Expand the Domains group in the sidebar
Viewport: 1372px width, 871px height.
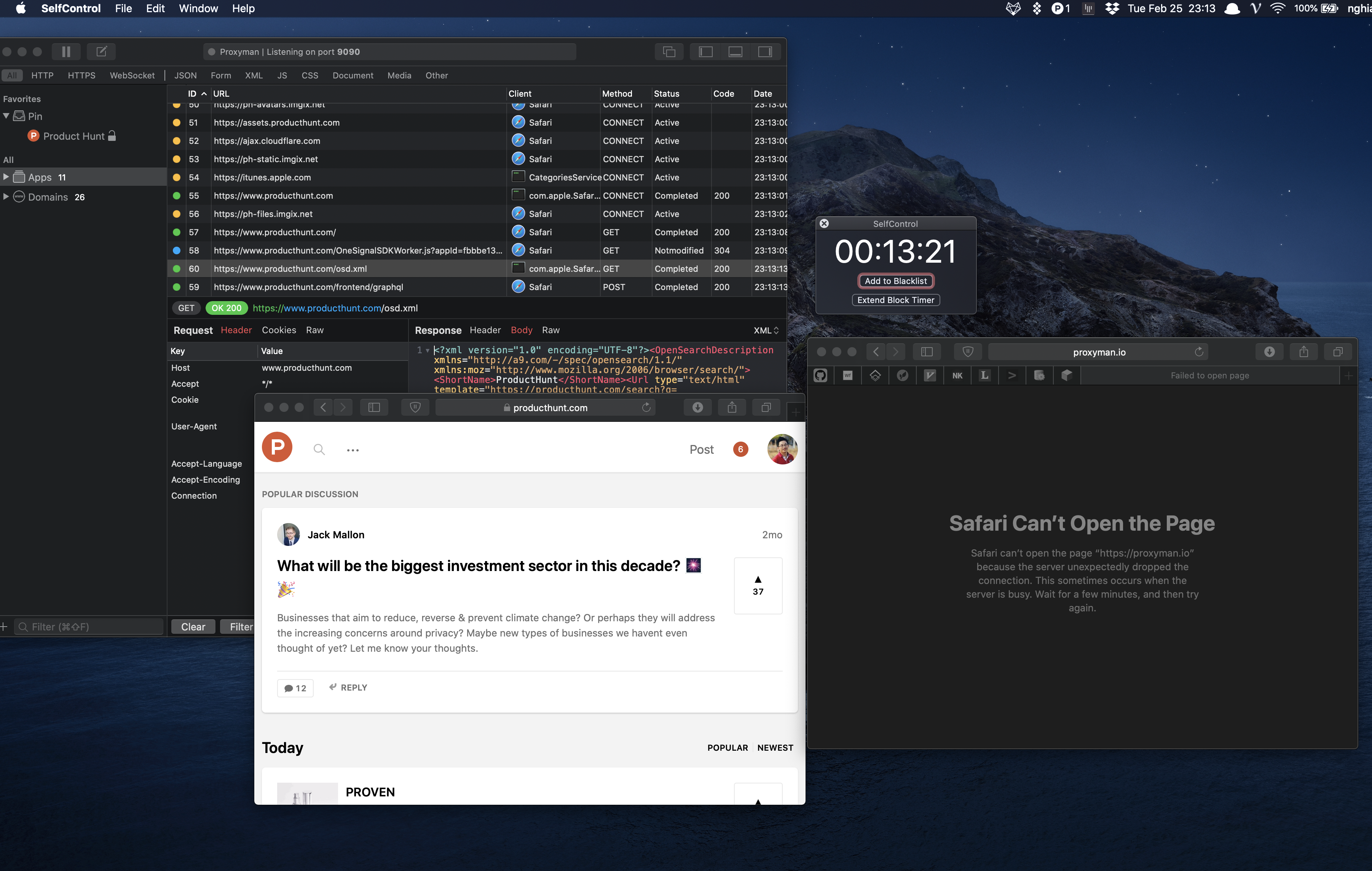point(6,196)
